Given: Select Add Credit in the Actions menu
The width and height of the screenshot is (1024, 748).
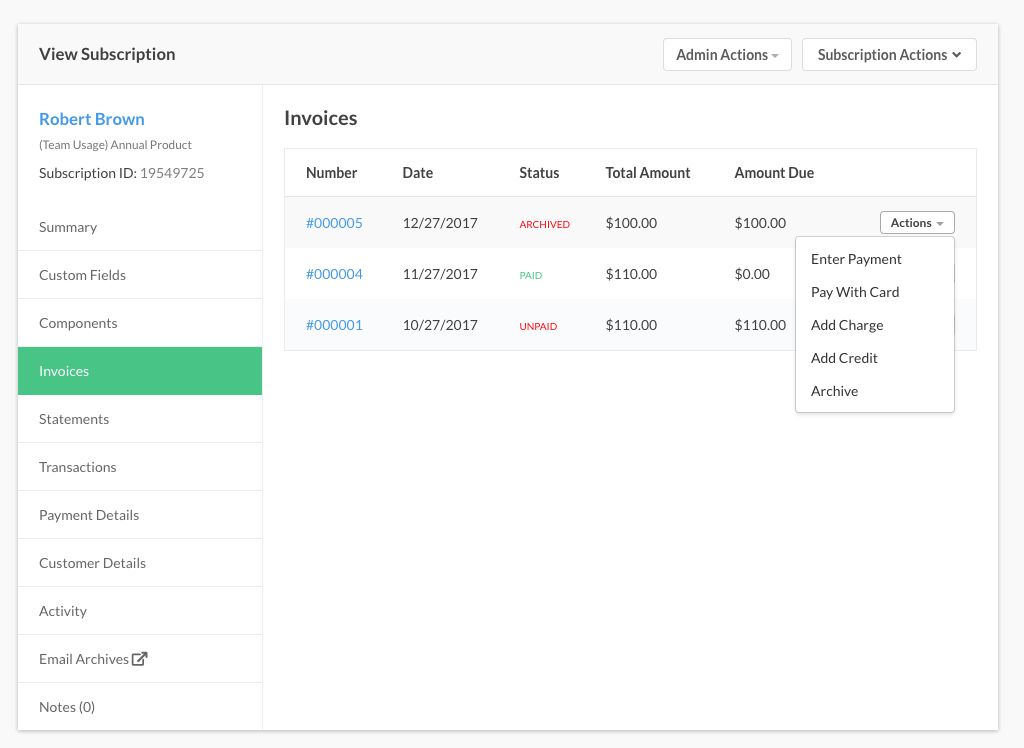Looking at the screenshot, I should (x=874, y=358).
